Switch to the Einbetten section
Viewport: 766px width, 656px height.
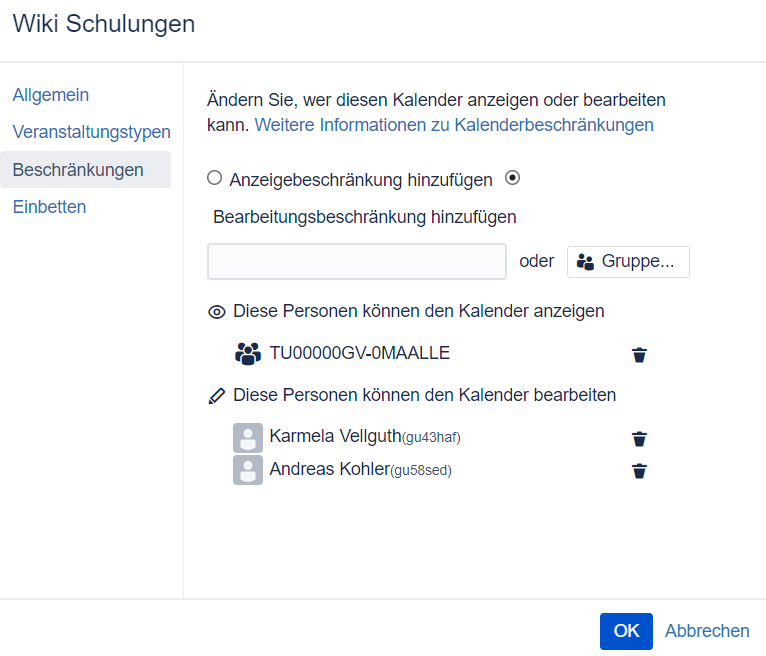[x=49, y=207]
